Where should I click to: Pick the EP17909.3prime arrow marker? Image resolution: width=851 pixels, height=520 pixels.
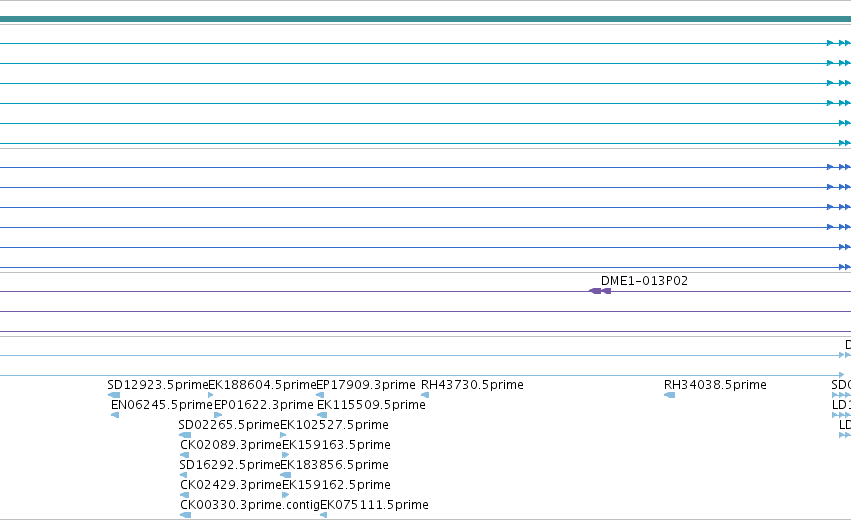point(320,395)
